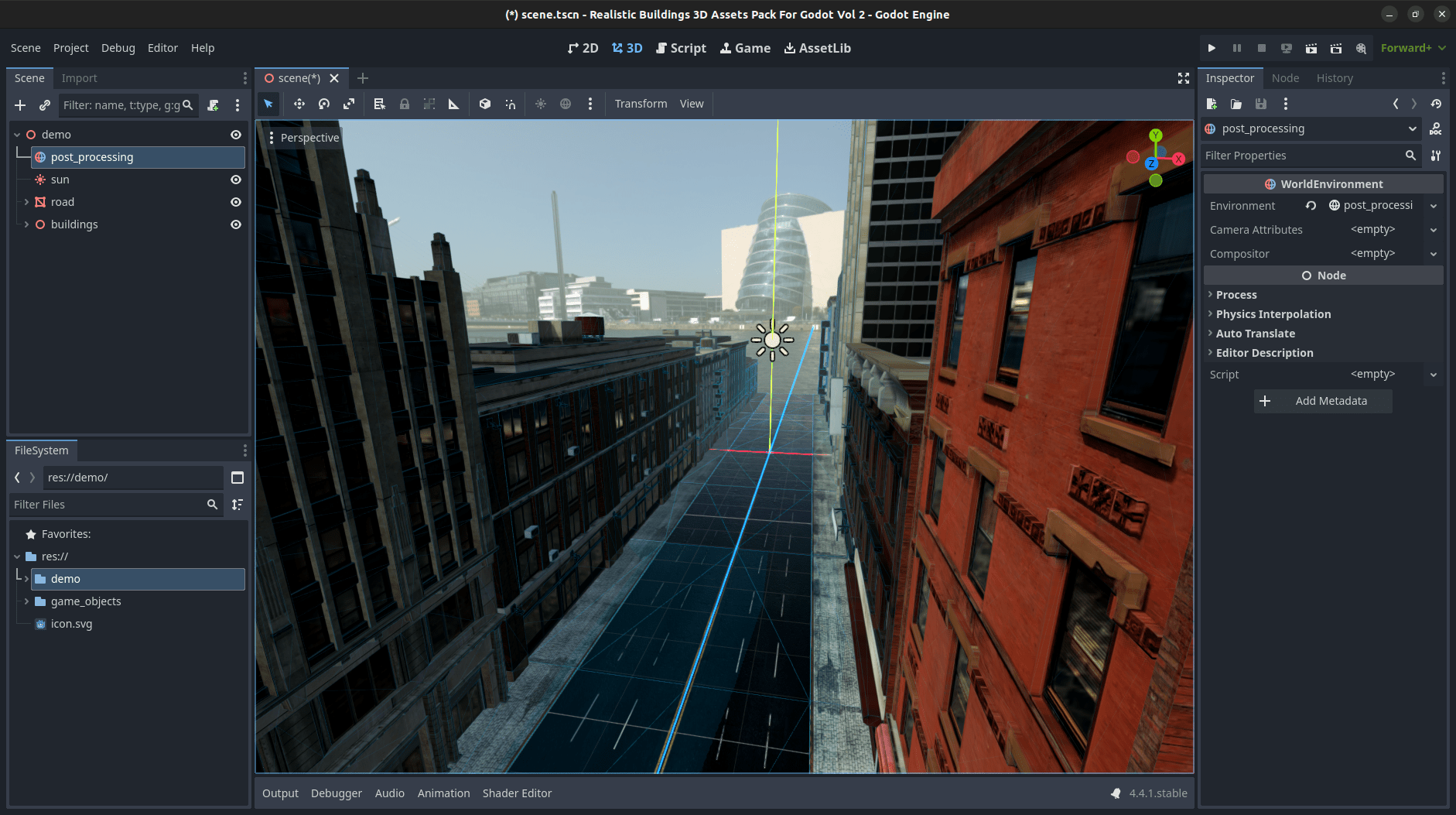1456x815 pixels.
Task: Open the Shader Editor panel
Action: tap(517, 793)
